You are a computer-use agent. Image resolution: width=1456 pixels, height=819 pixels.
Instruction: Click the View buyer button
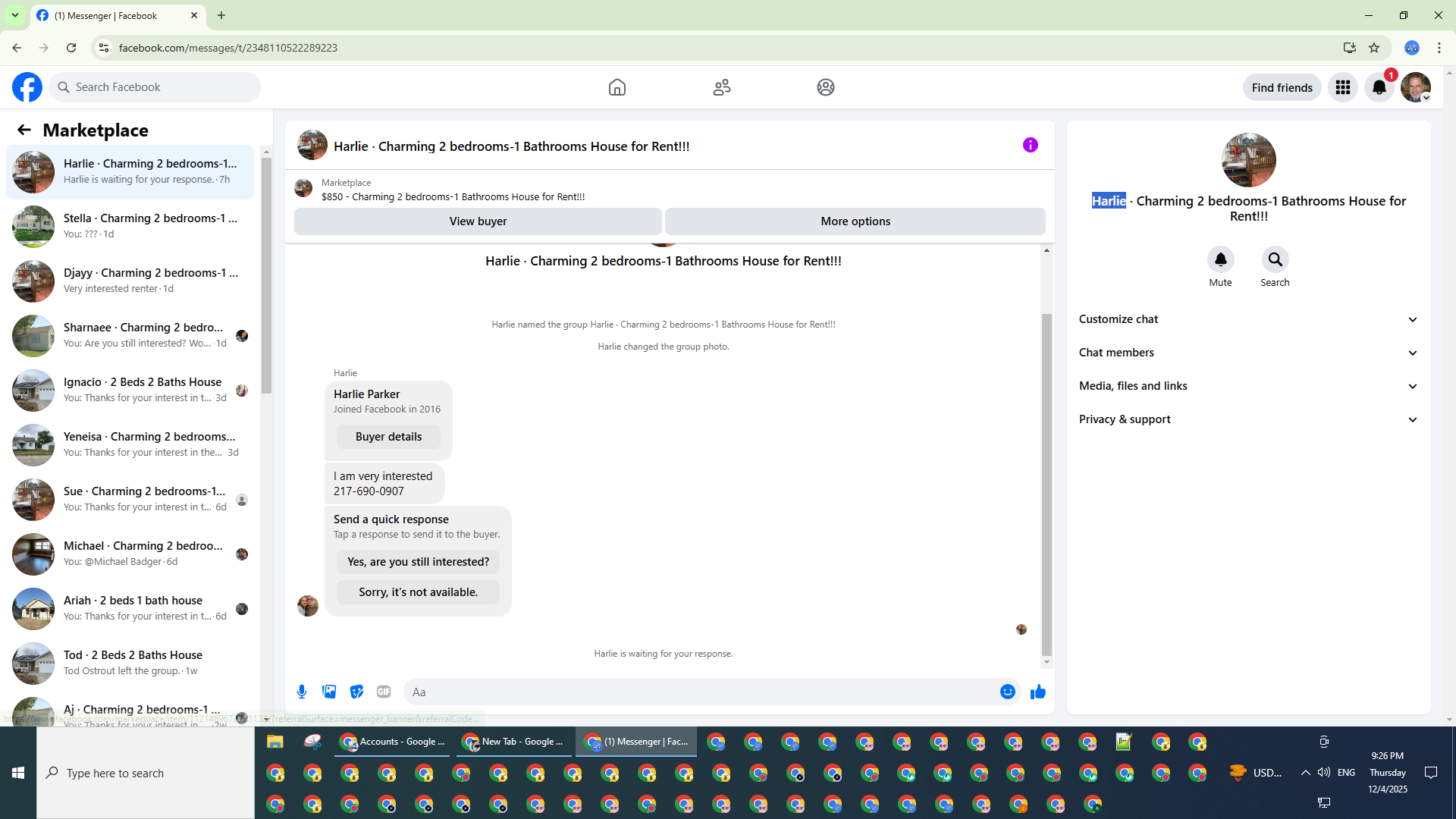[x=478, y=221]
